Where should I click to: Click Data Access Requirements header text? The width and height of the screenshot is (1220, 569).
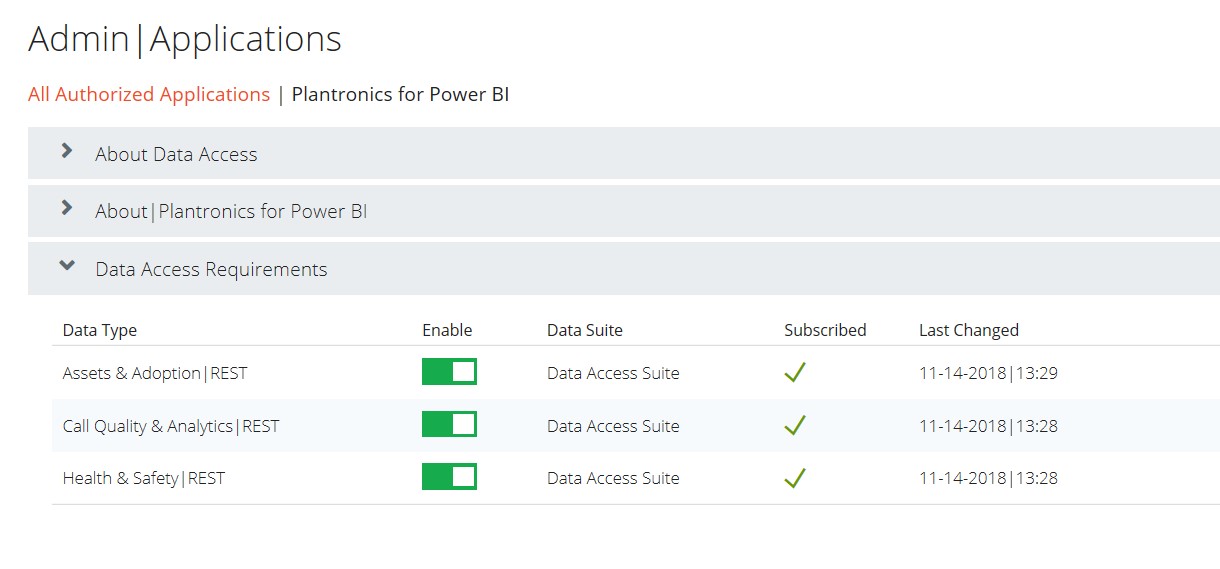point(211,270)
